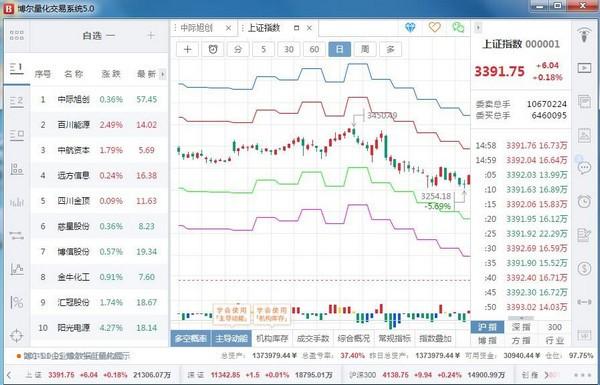600x385 pixels.
Task: Open the 主导动能 indicator tab
Action: point(231,339)
